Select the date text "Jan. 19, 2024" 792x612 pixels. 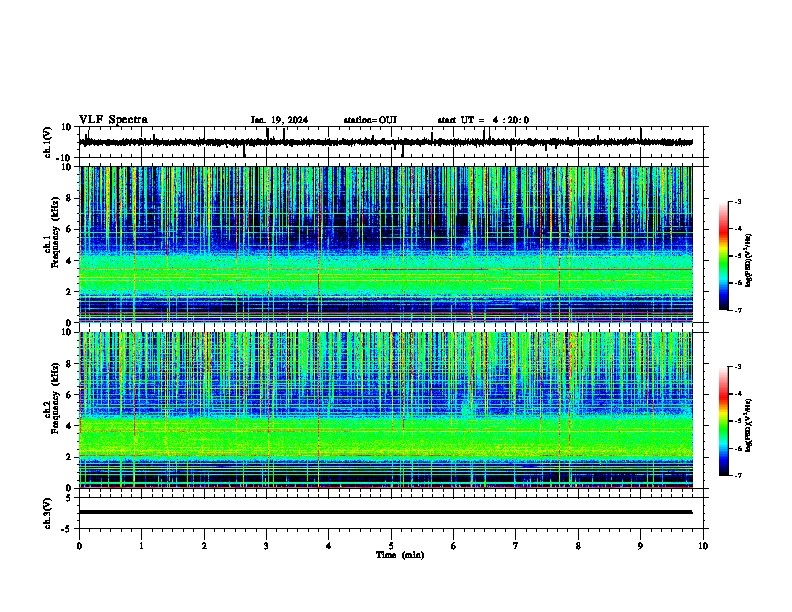pyautogui.click(x=279, y=120)
